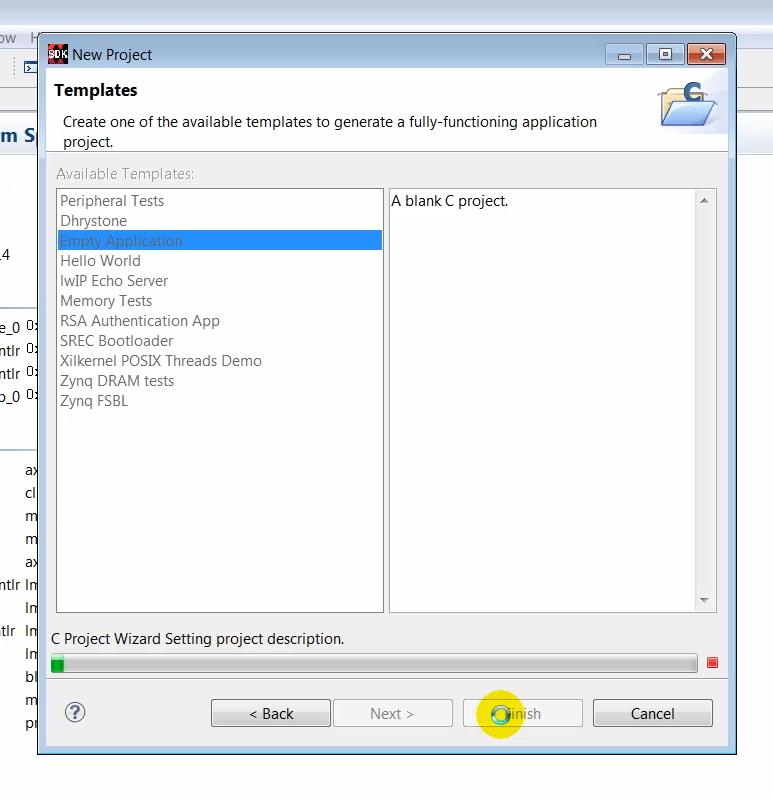Click the Back button
Viewport: 773px width, 799px height.
click(271, 713)
